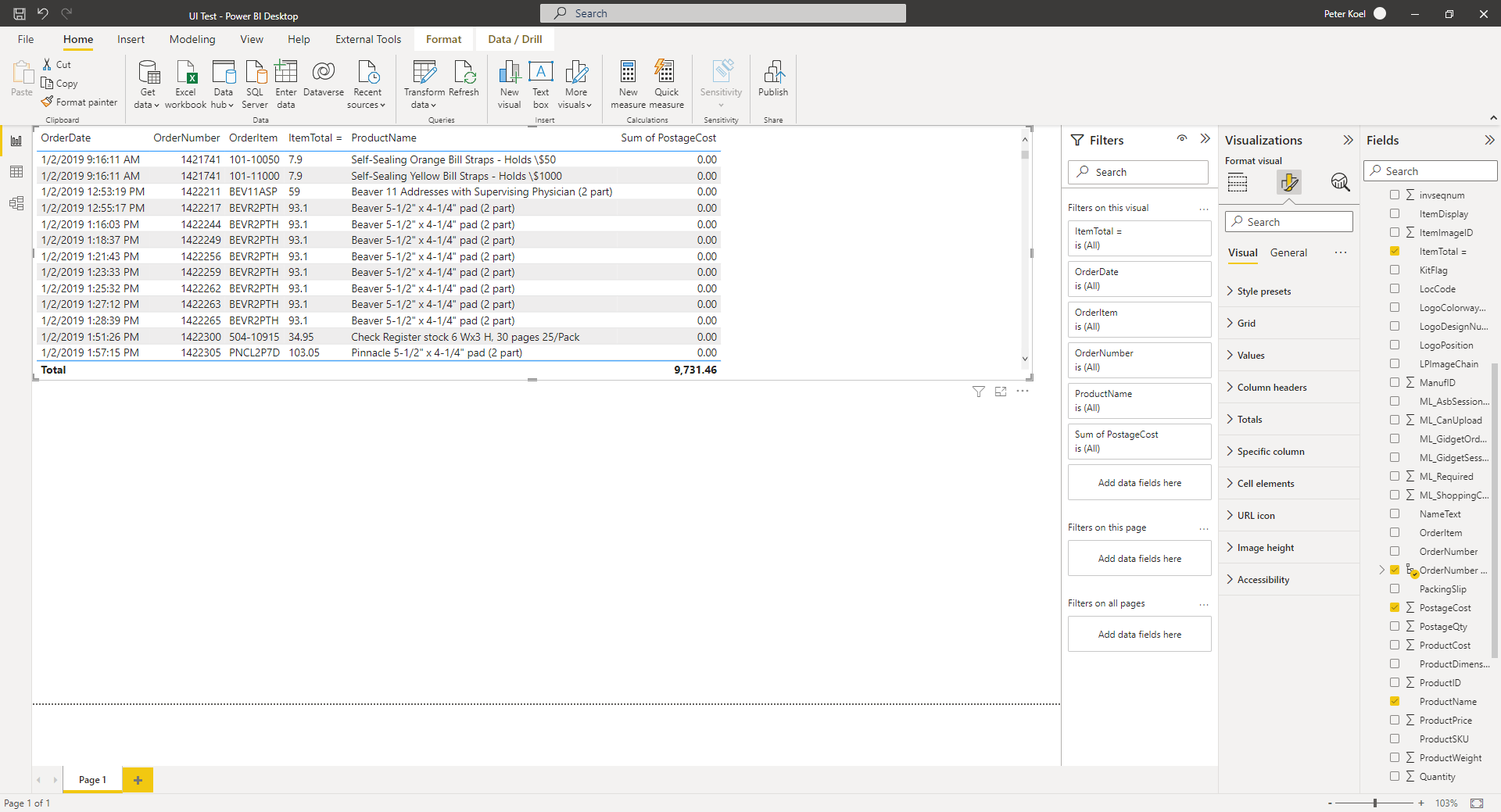1501x812 pixels.
Task: Open the File menu
Action: pyautogui.click(x=26, y=39)
